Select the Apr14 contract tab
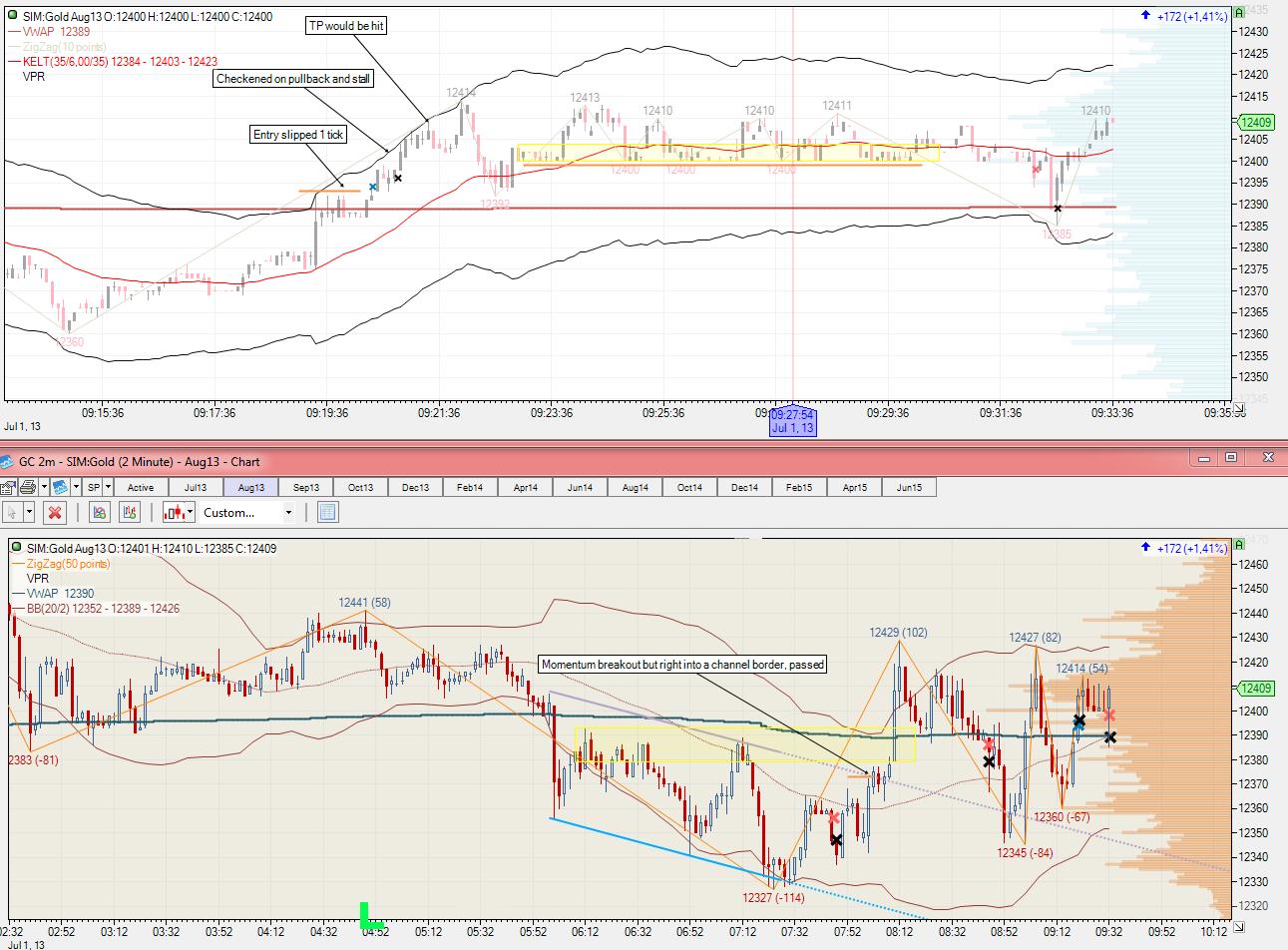This screenshot has width=1288, height=950. (525, 487)
